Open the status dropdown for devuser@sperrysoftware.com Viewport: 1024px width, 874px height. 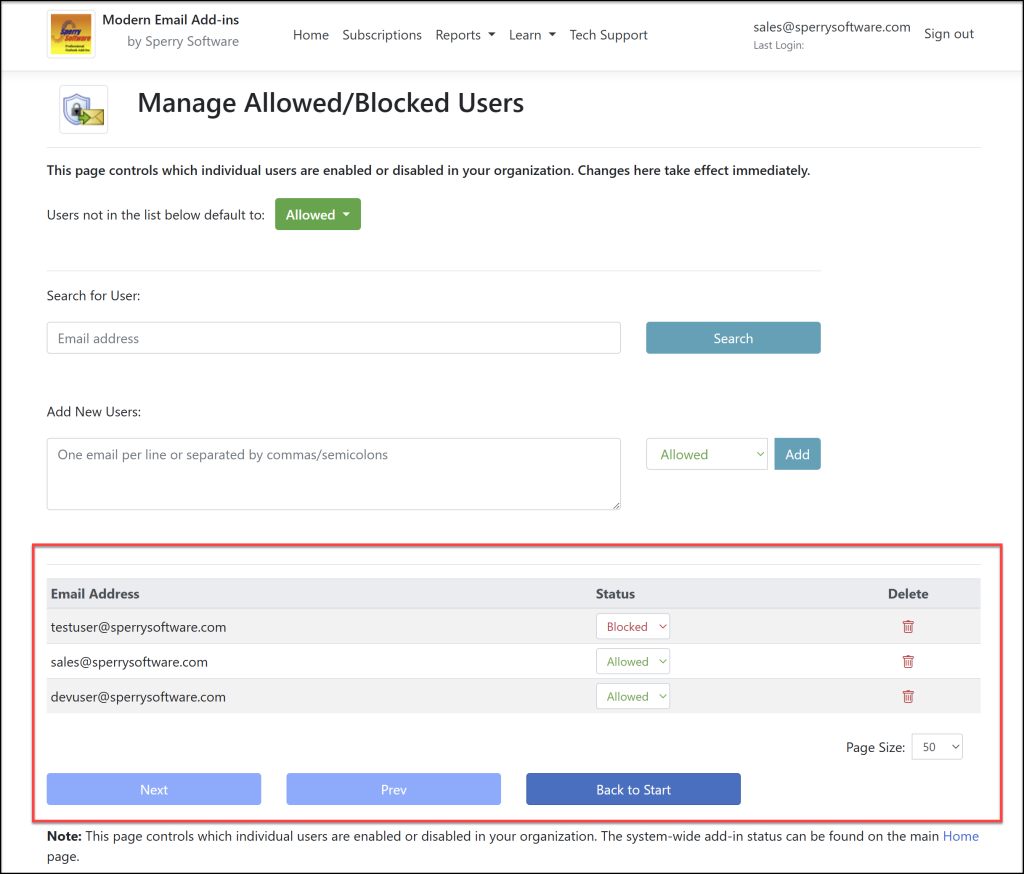coord(632,696)
